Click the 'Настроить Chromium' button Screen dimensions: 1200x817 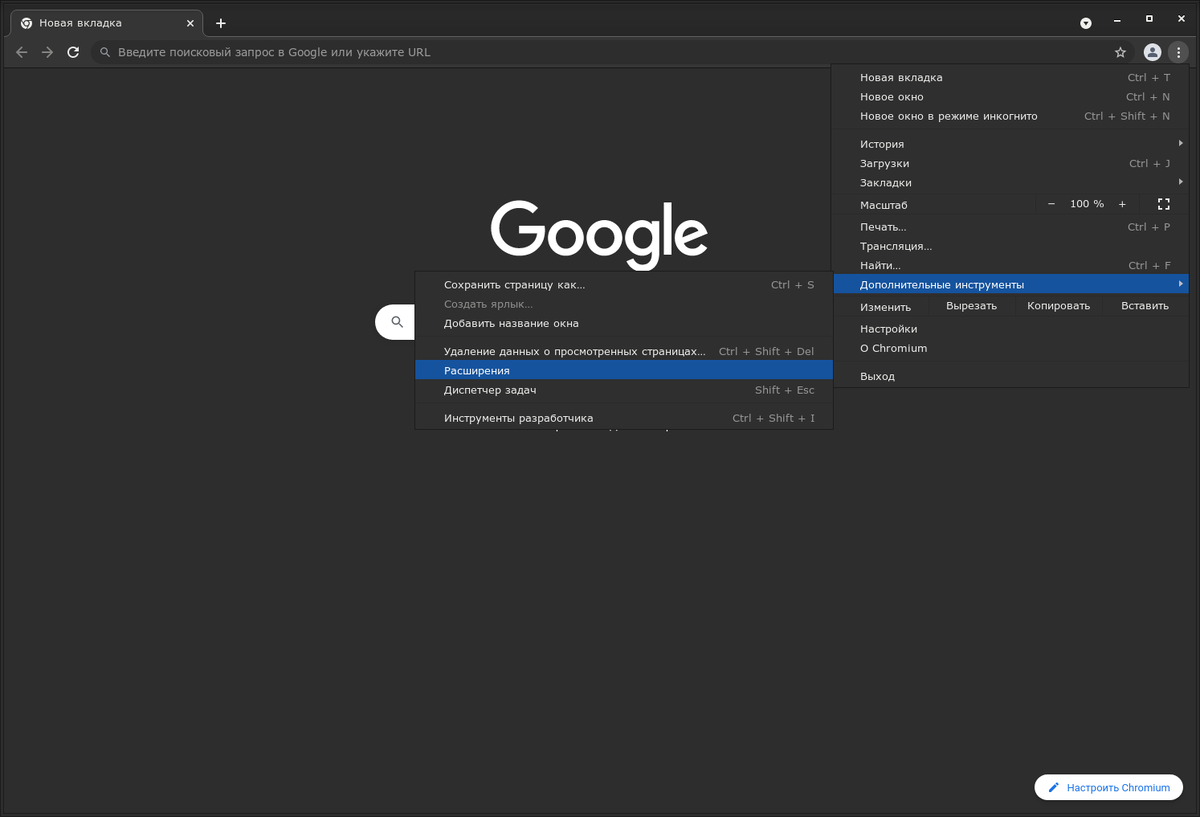click(1109, 787)
